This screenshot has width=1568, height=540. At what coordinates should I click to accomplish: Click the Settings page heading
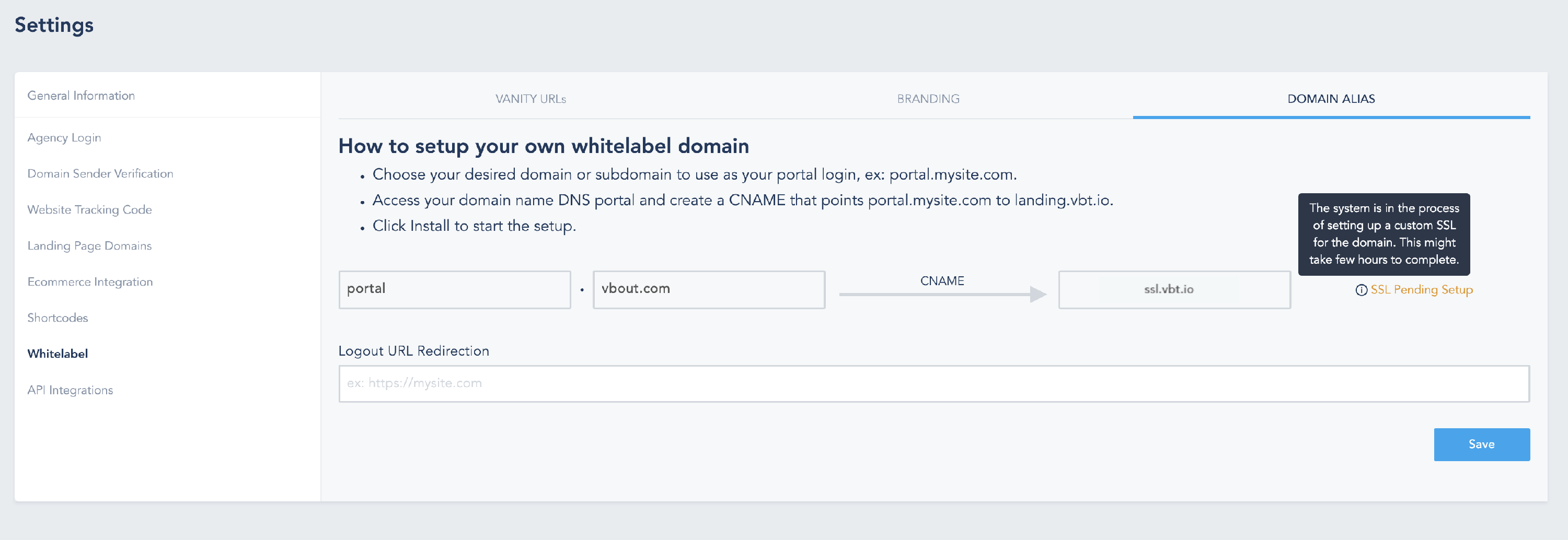pos(54,25)
